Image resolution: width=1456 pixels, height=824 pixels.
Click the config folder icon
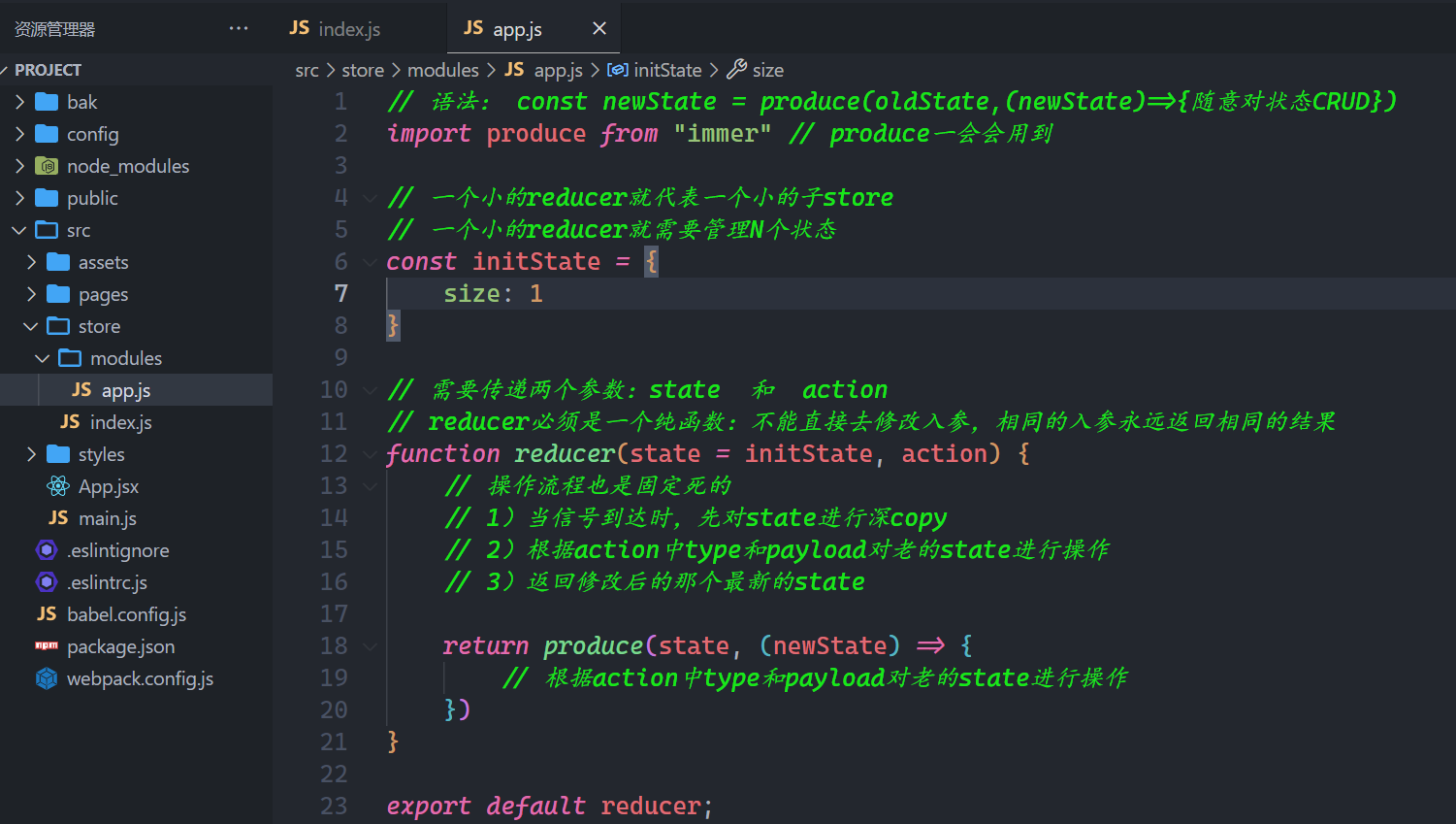pos(47,134)
